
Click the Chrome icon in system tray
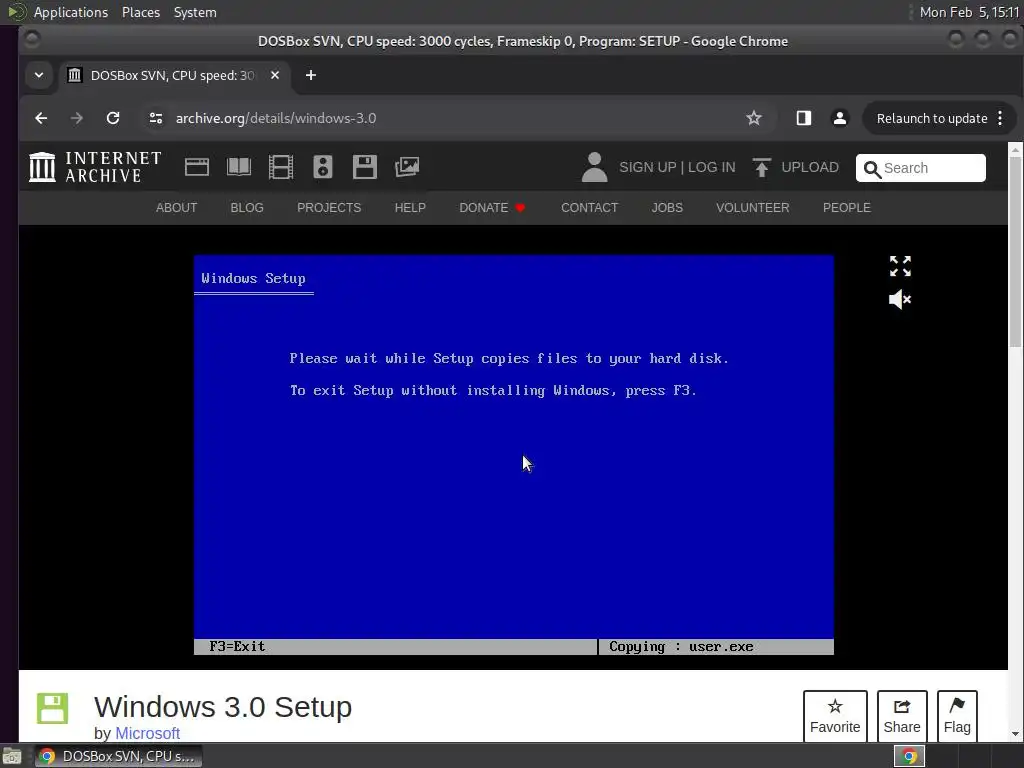[909, 756]
